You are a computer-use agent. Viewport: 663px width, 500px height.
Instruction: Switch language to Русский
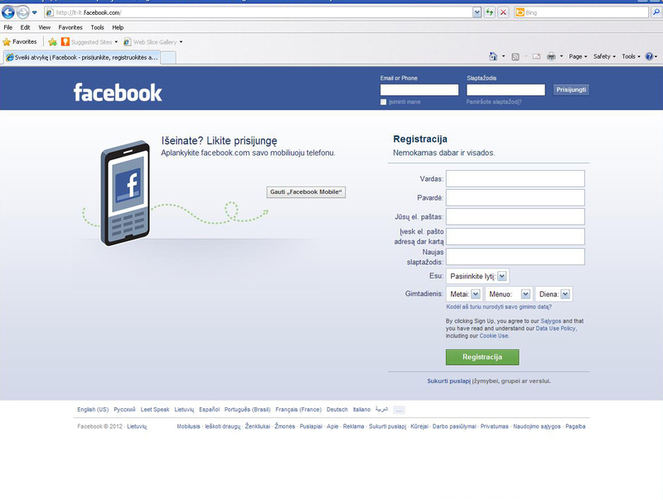pyautogui.click(x=124, y=410)
